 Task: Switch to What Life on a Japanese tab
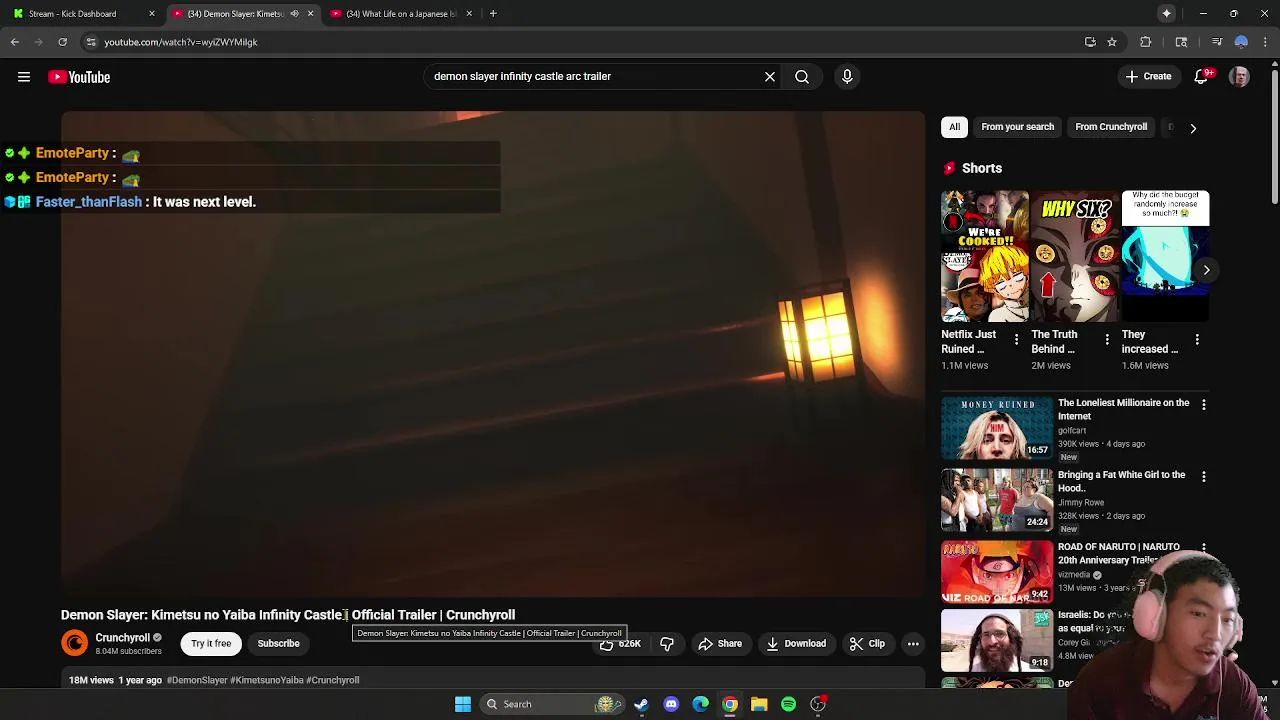click(400, 14)
